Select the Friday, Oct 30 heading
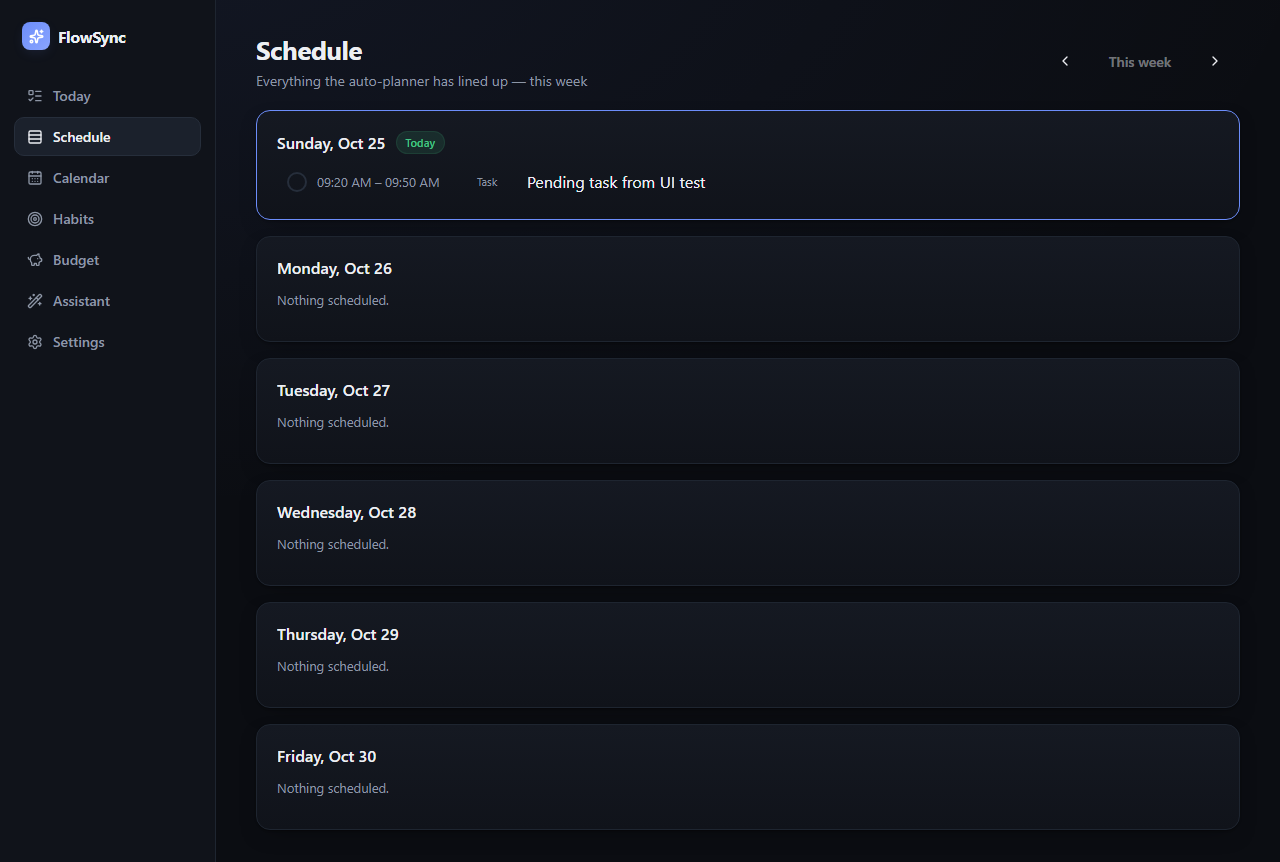 [x=327, y=757]
